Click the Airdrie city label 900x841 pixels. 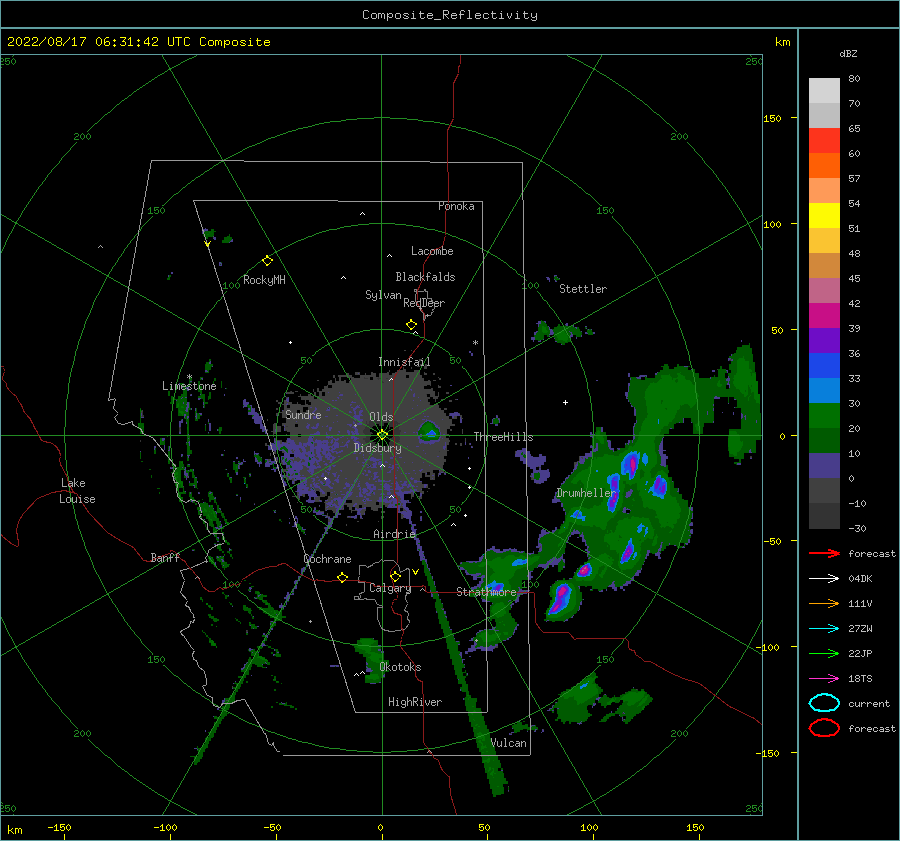[394, 534]
